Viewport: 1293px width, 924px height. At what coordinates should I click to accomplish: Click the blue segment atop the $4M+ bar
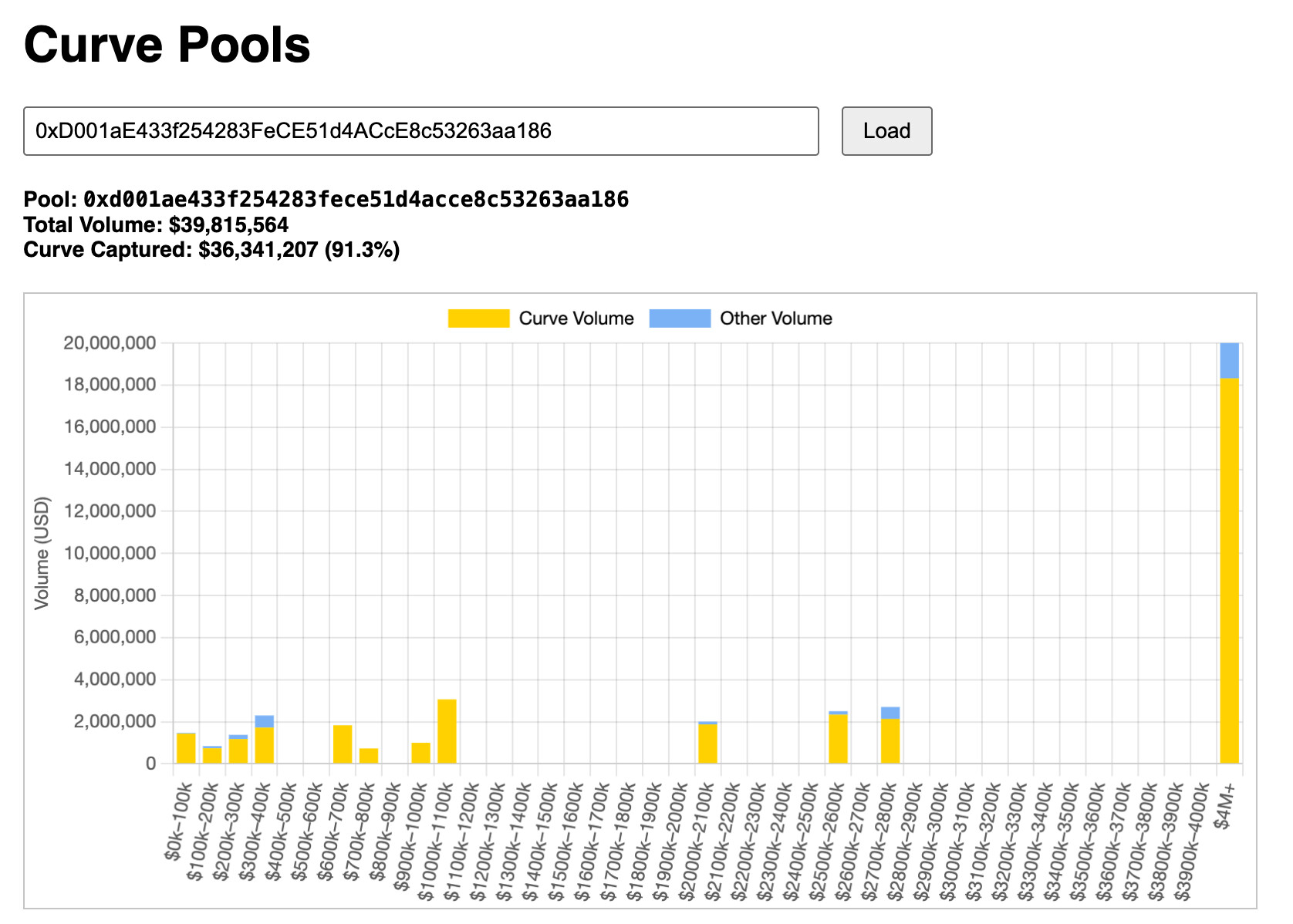[x=1229, y=360]
